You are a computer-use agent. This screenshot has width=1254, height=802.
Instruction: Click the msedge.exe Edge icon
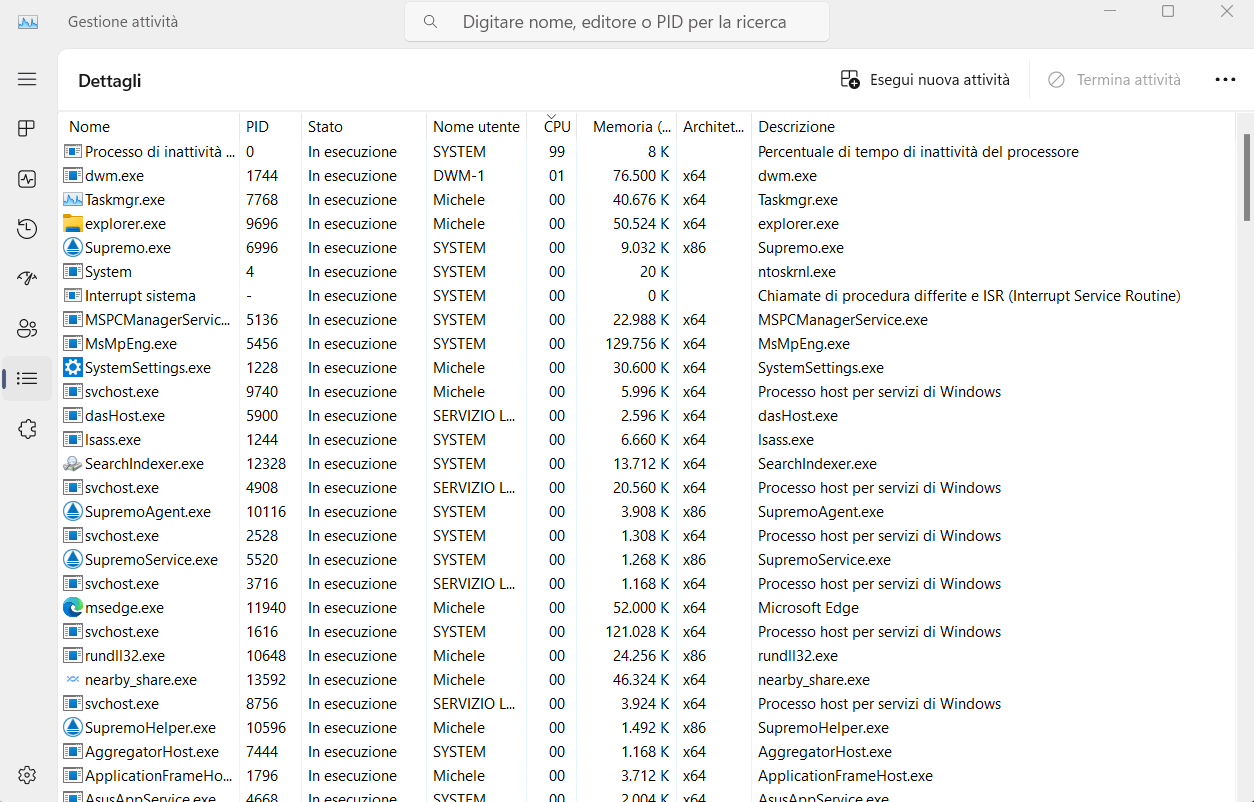(x=72, y=607)
